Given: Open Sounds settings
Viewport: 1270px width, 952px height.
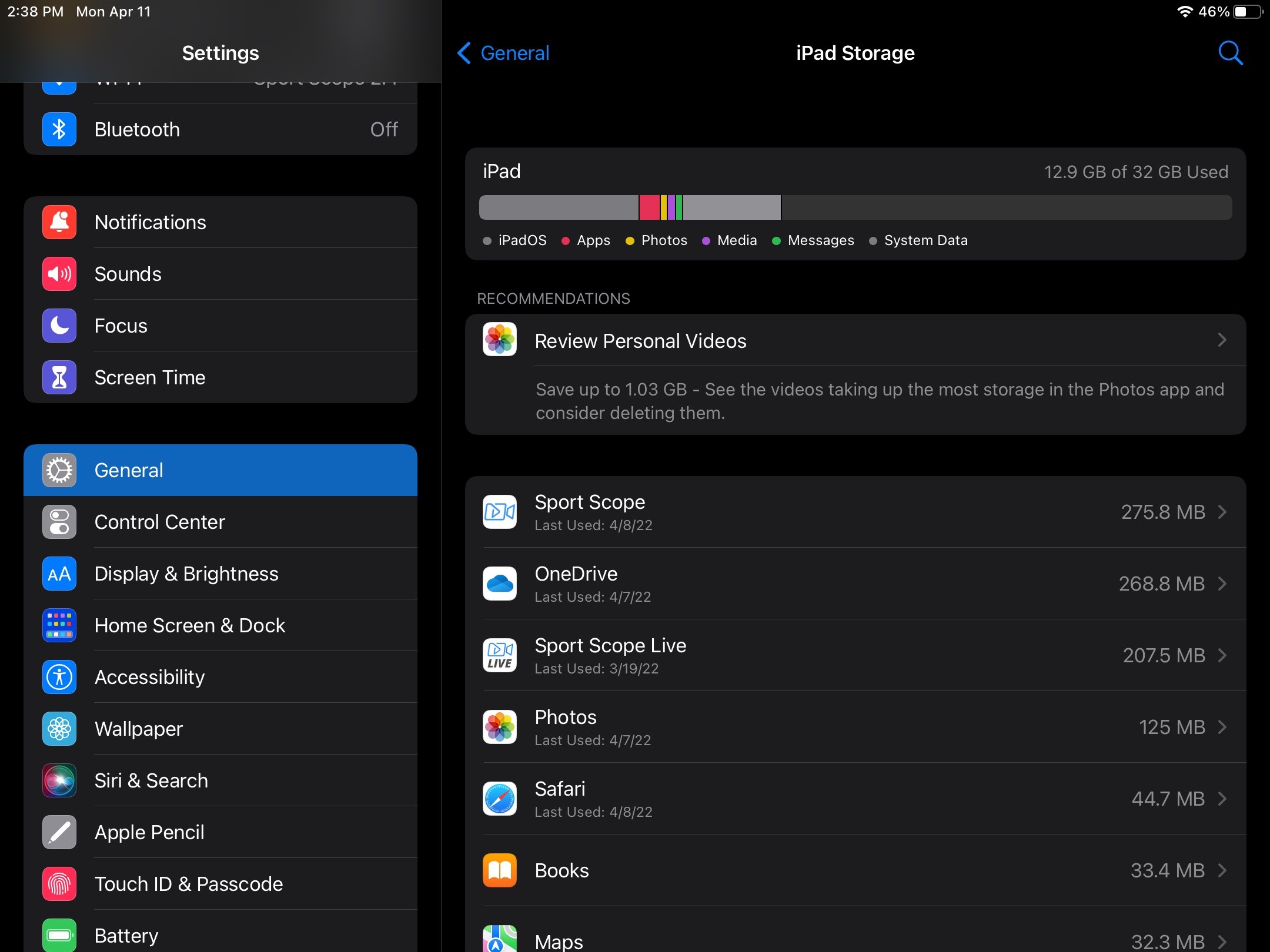Looking at the screenshot, I should [220, 274].
